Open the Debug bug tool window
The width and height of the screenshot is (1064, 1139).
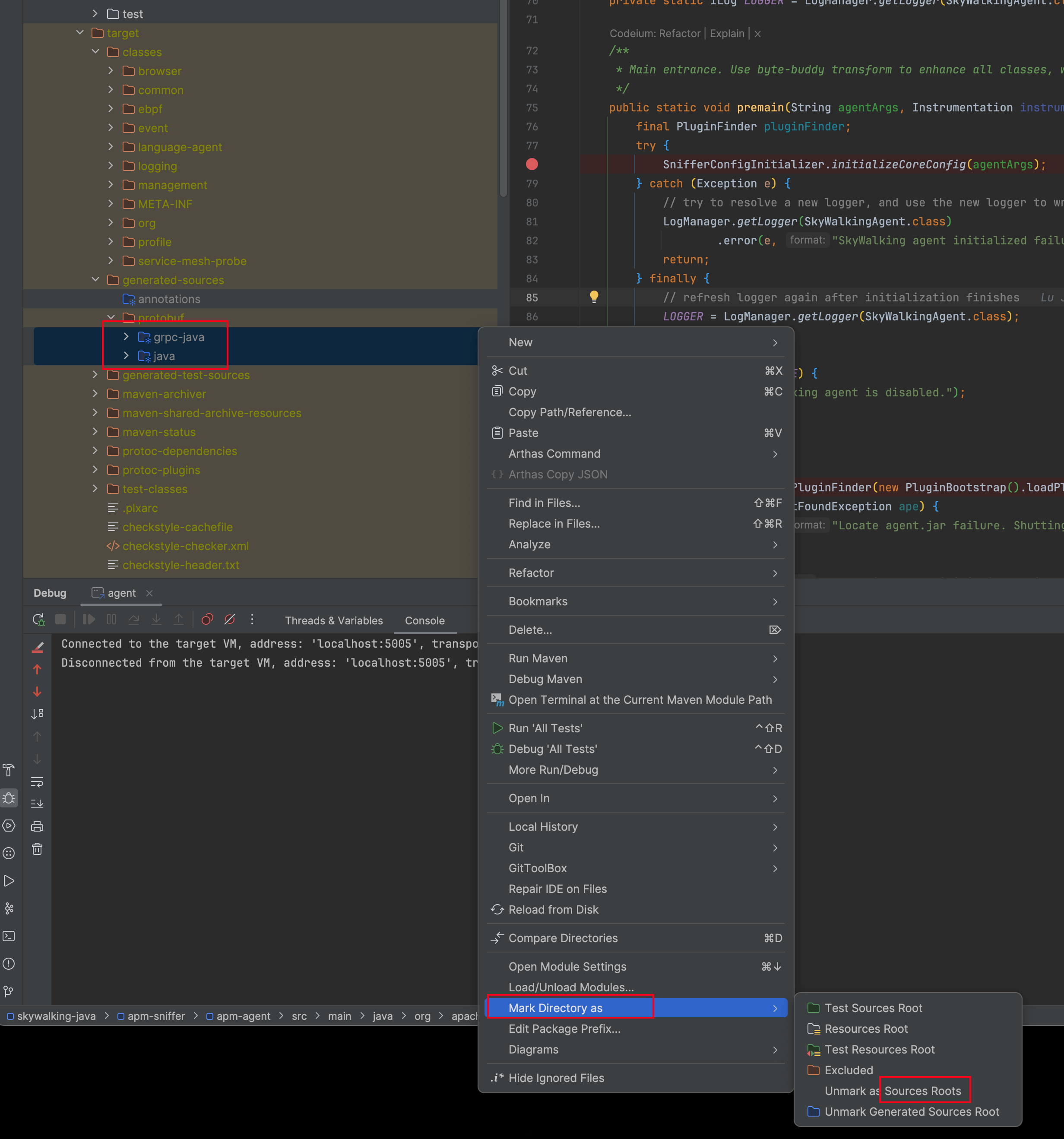pyautogui.click(x=9, y=797)
